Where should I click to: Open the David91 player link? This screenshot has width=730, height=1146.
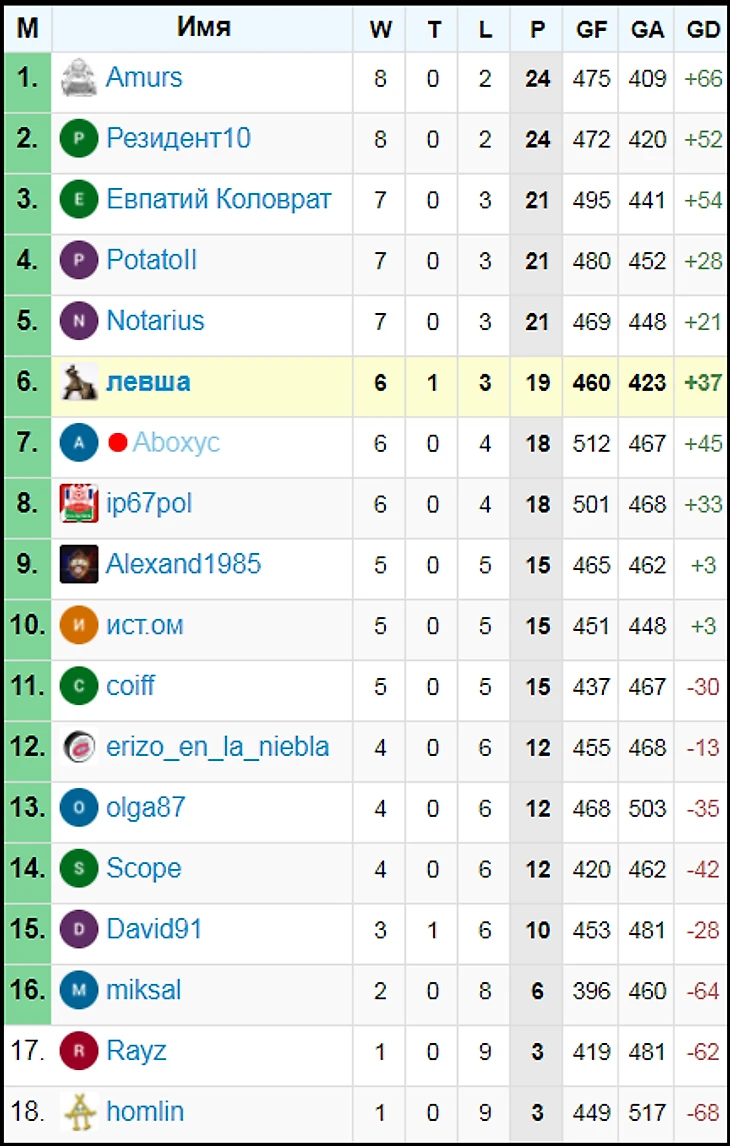click(x=154, y=929)
